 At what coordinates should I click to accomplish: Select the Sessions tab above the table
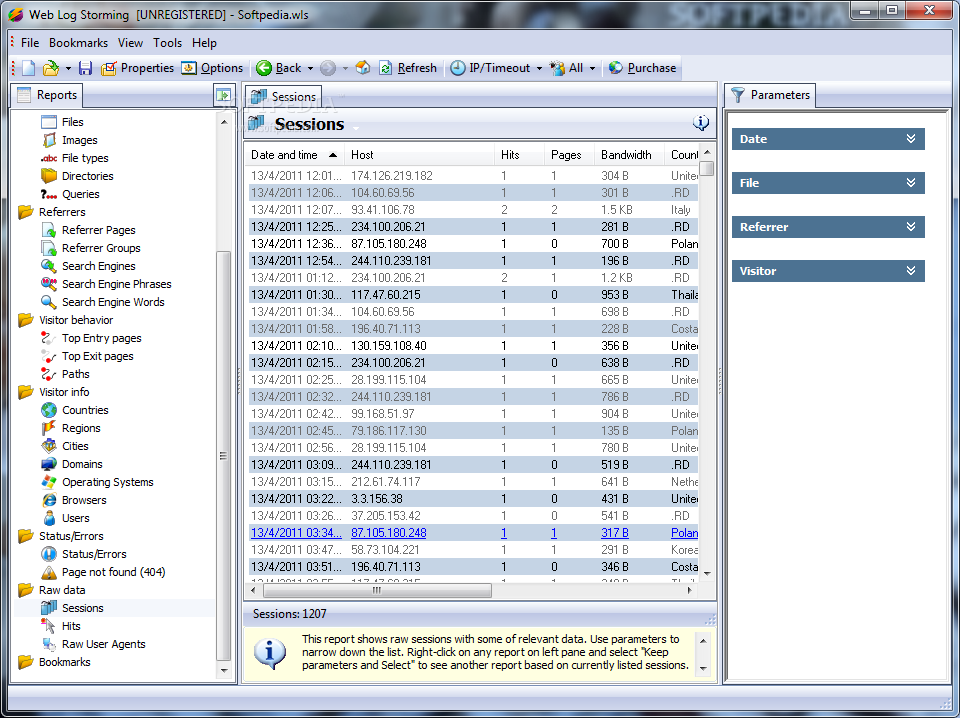pos(283,96)
